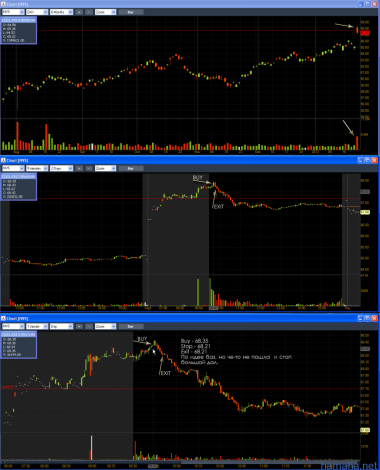Image resolution: width=380 pixels, height=470 pixels.
Task: Click the horizontal scrollbar under the 1 minute chart
Action: coord(180,462)
